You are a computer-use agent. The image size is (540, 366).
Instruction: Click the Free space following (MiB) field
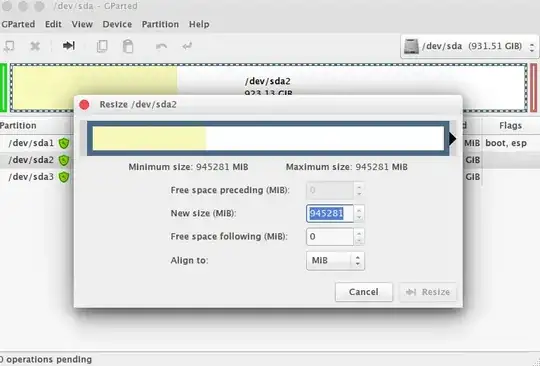(x=330, y=237)
